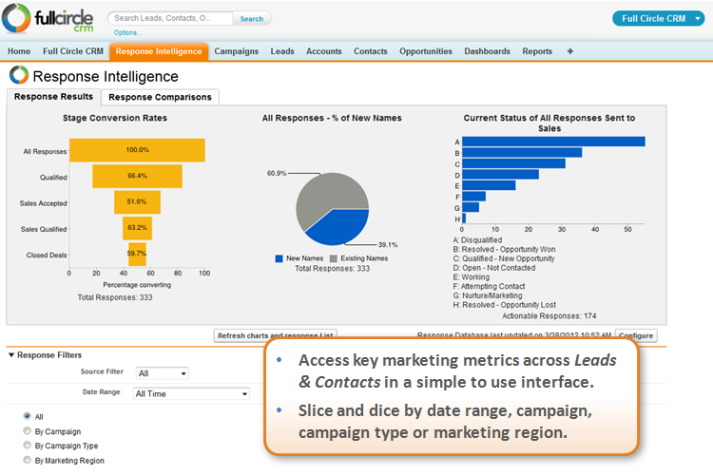Screen dimensions: 713x475
Task: Go to the Home tab
Action: point(19,51)
